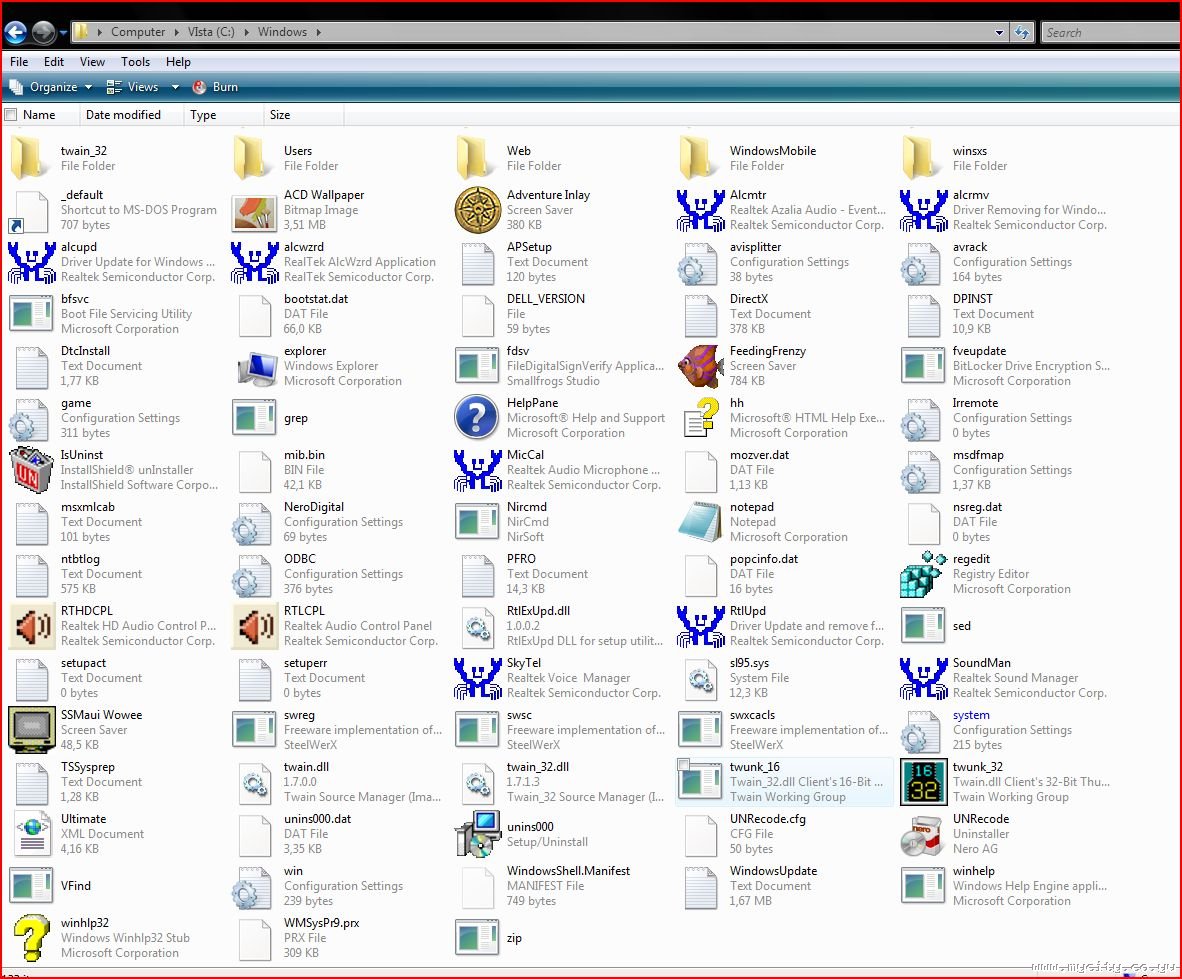The height and width of the screenshot is (979, 1182).
Task: Tick the checkbox on twunk_16 item
Action: (684, 765)
